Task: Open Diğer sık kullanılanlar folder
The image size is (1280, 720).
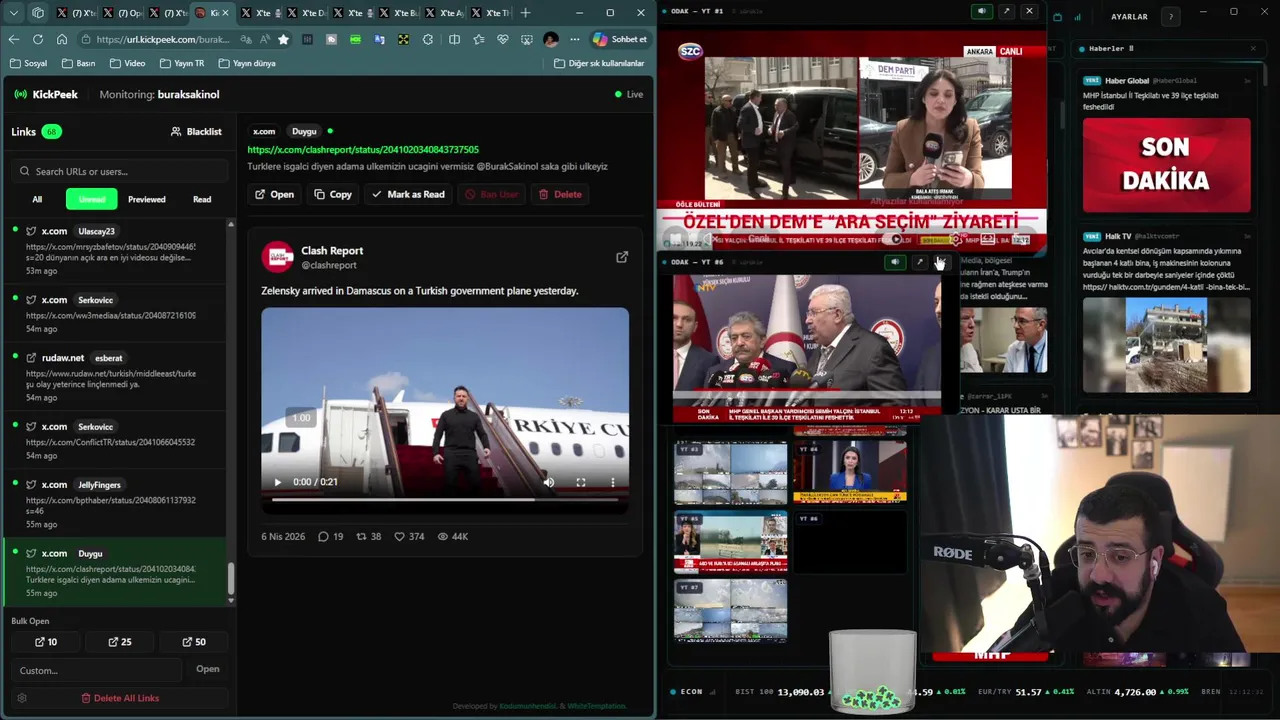Action: [x=599, y=63]
